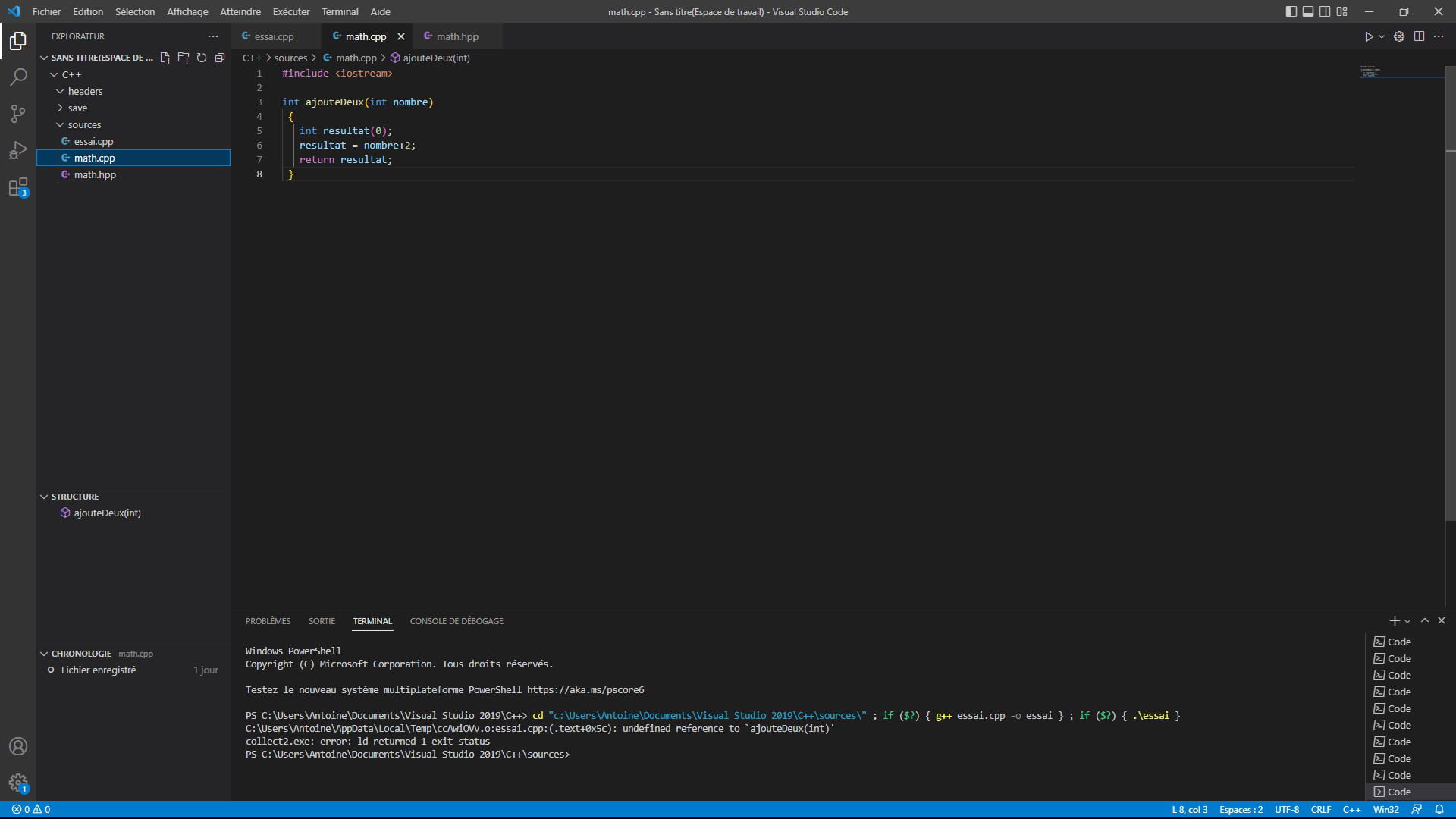1456x819 pixels.
Task: Open the Accounts menu icon
Action: point(18,746)
